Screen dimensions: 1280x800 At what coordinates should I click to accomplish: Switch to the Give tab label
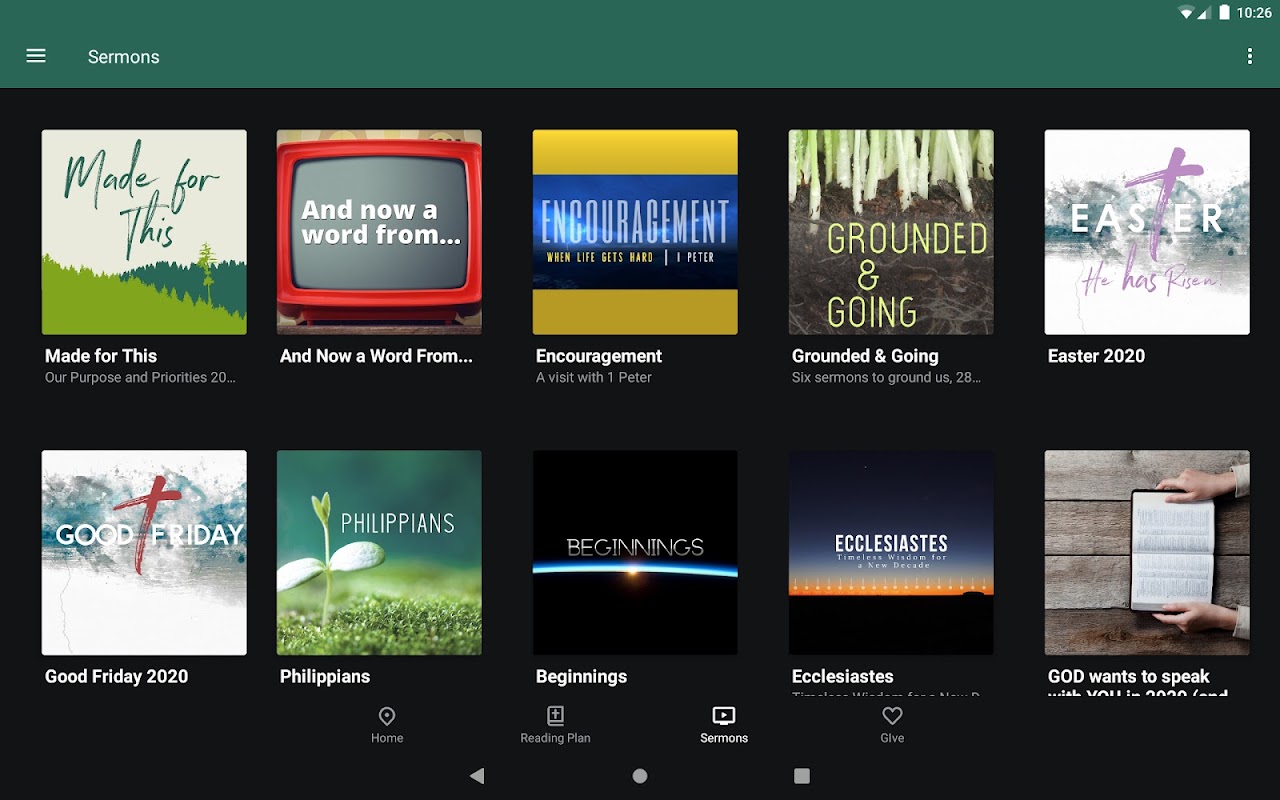coord(892,738)
